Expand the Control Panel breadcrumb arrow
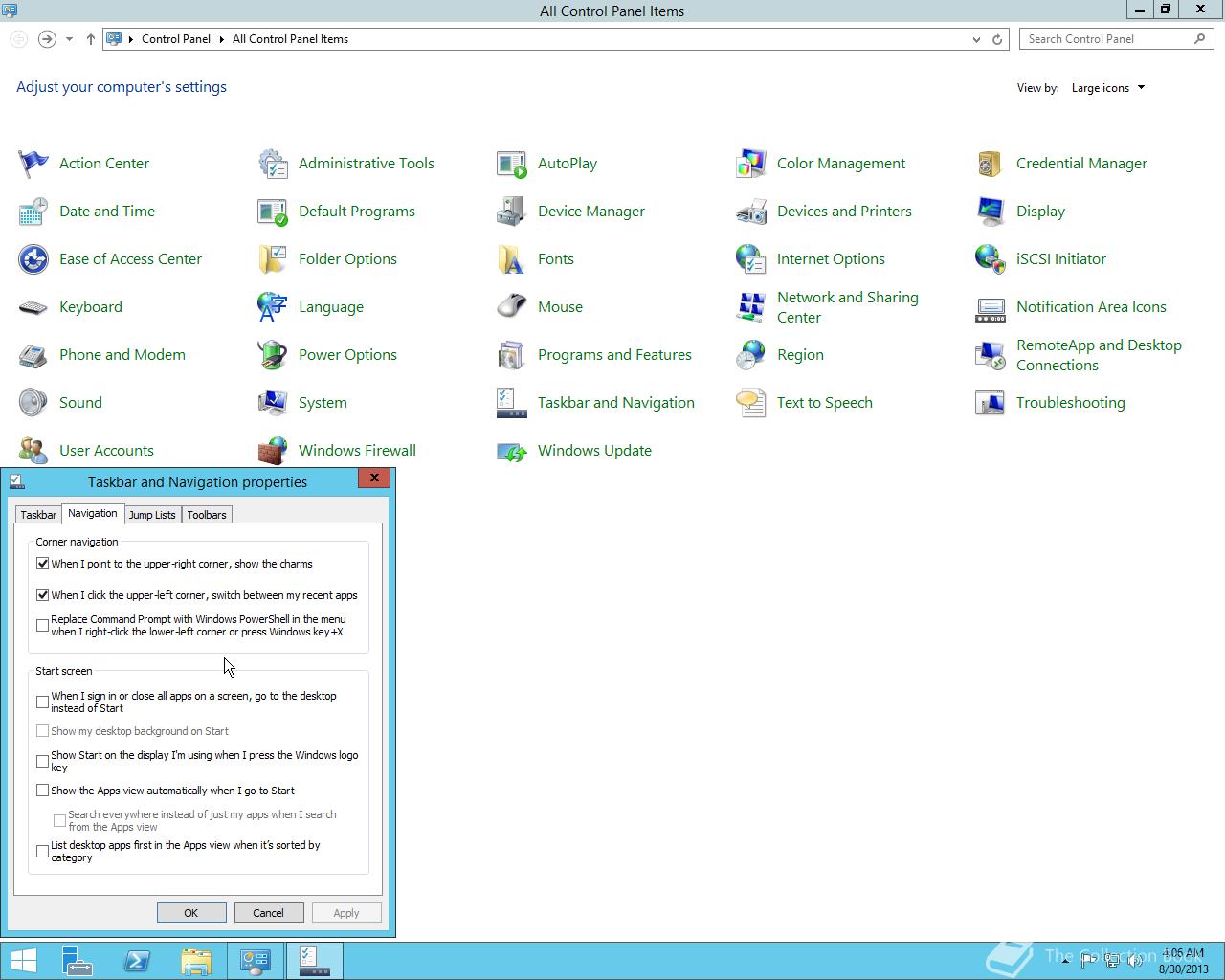This screenshot has width=1225, height=980. (222, 39)
